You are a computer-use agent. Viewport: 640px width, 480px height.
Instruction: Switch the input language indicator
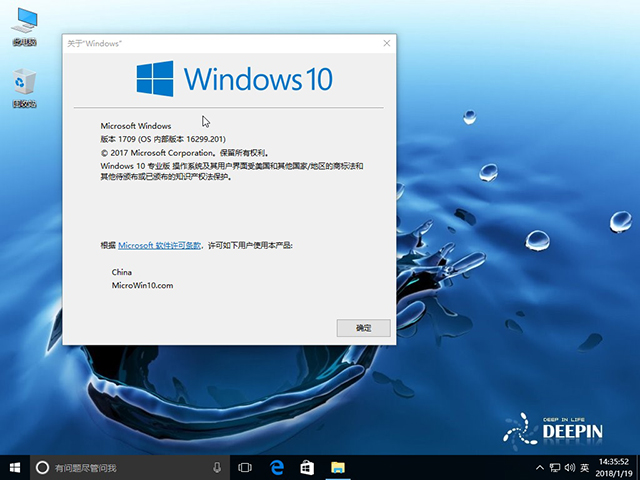pos(585,467)
